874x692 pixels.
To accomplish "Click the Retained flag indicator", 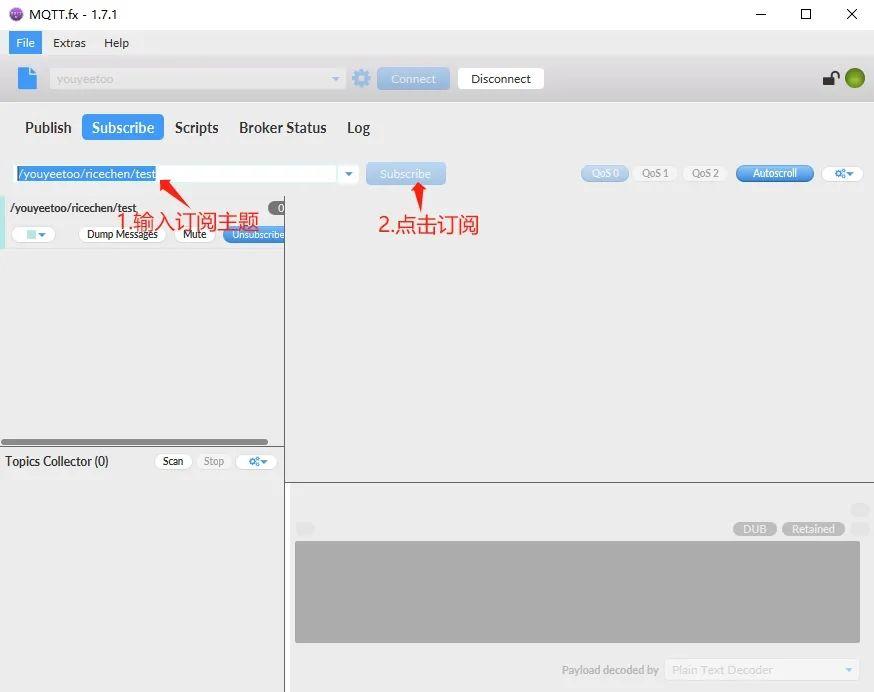I will pyautogui.click(x=813, y=529).
